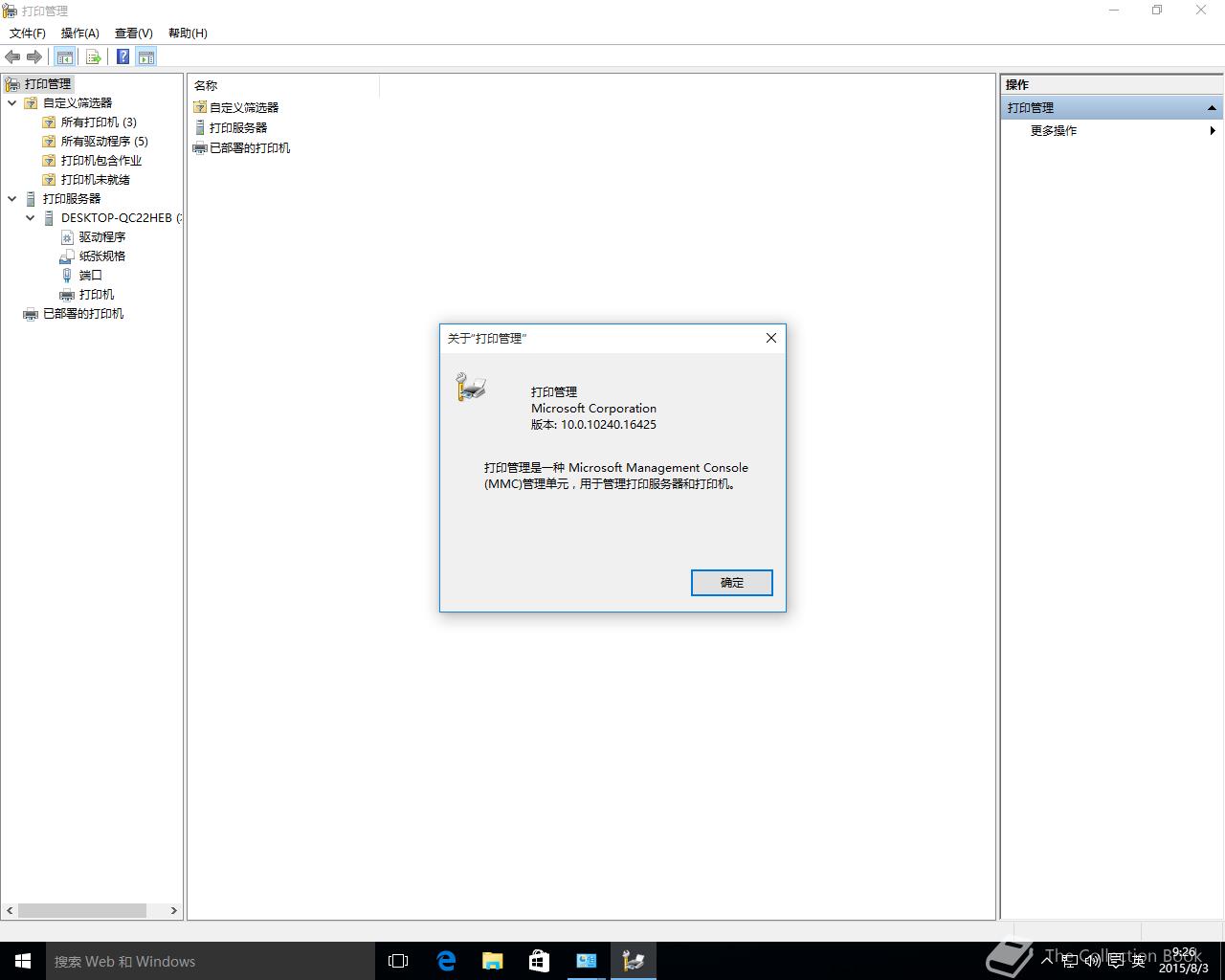Open Task View from the taskbar

click(398, 961)
